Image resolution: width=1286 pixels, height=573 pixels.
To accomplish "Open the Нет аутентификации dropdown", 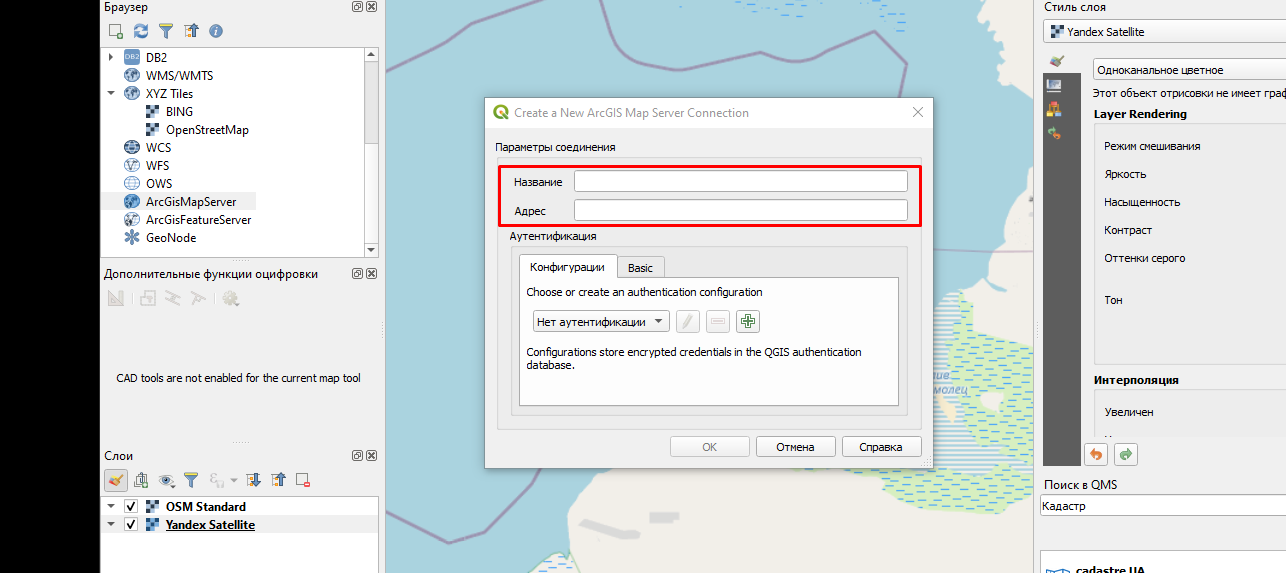I will (601, 322).
